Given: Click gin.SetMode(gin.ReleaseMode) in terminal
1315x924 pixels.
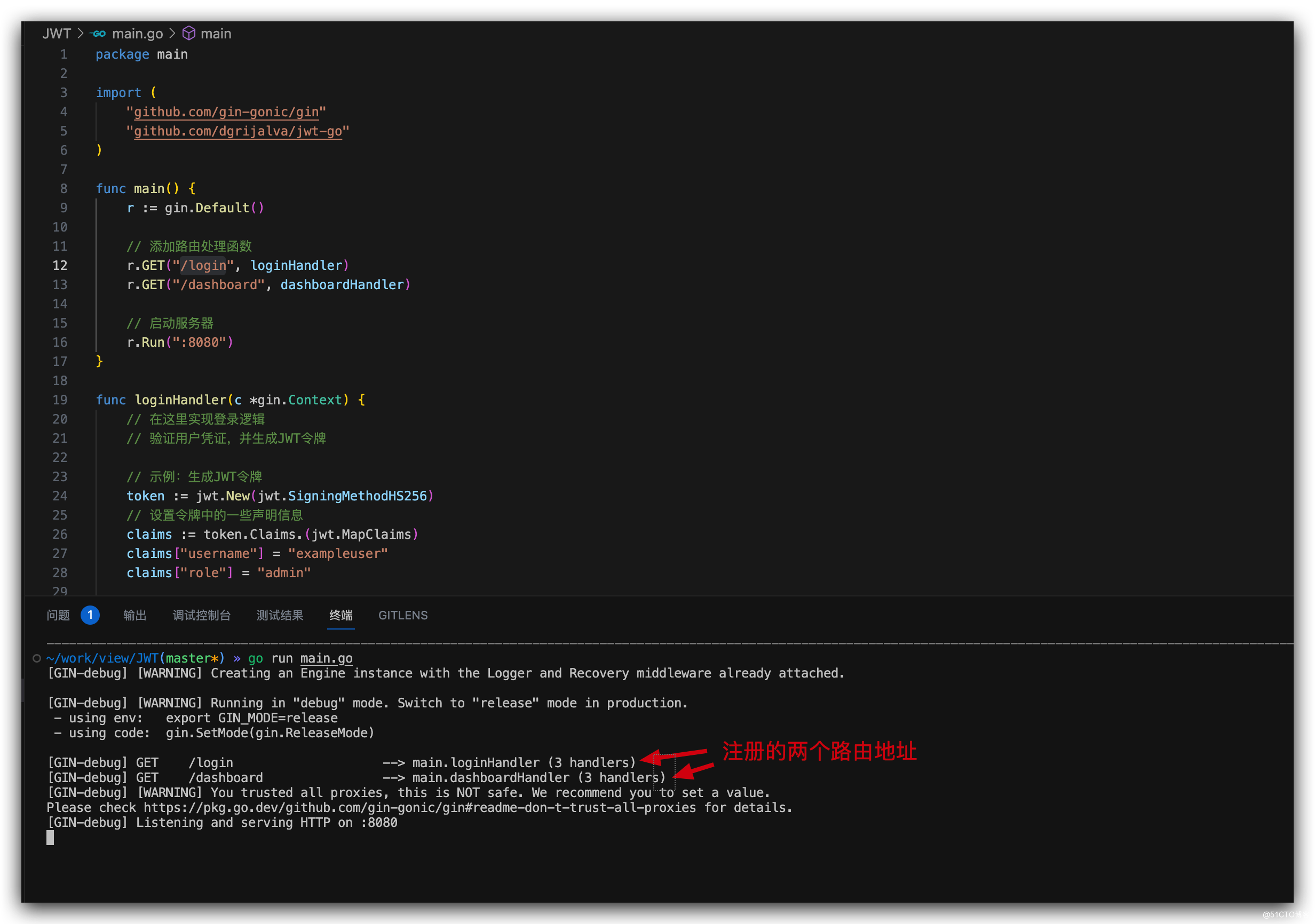Looking at the screenshot, I should [x=270, y=734].
